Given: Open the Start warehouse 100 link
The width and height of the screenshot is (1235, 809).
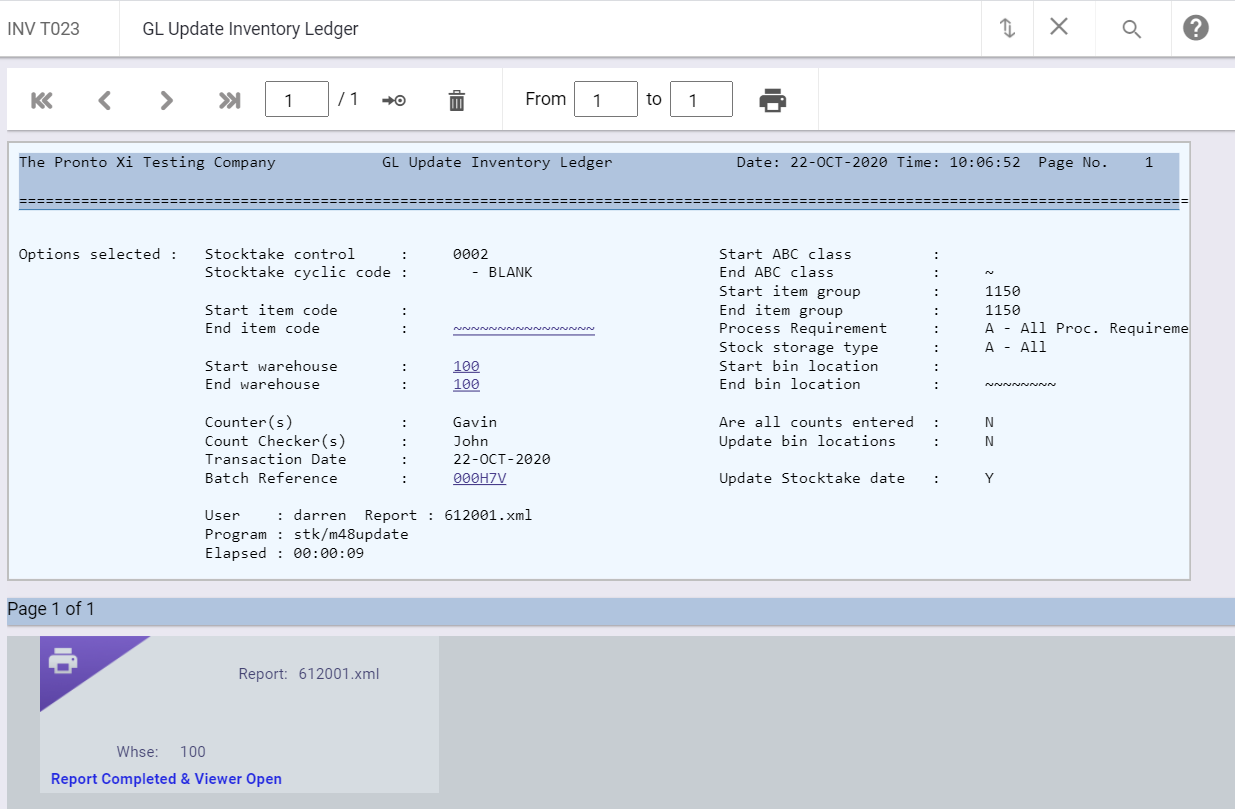Looking at the screenshot, I should point(466,366).
